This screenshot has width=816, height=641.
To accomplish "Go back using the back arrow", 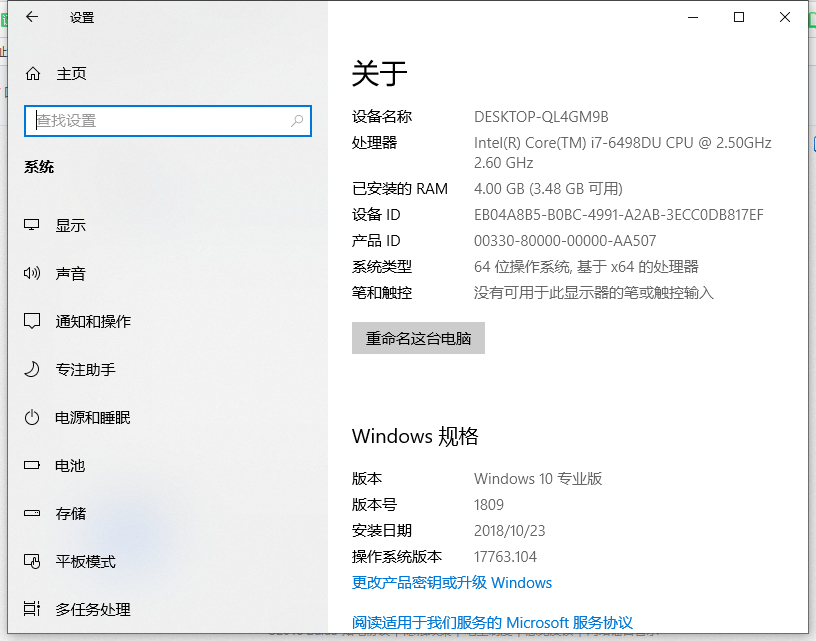I will [x=32, y=17].
